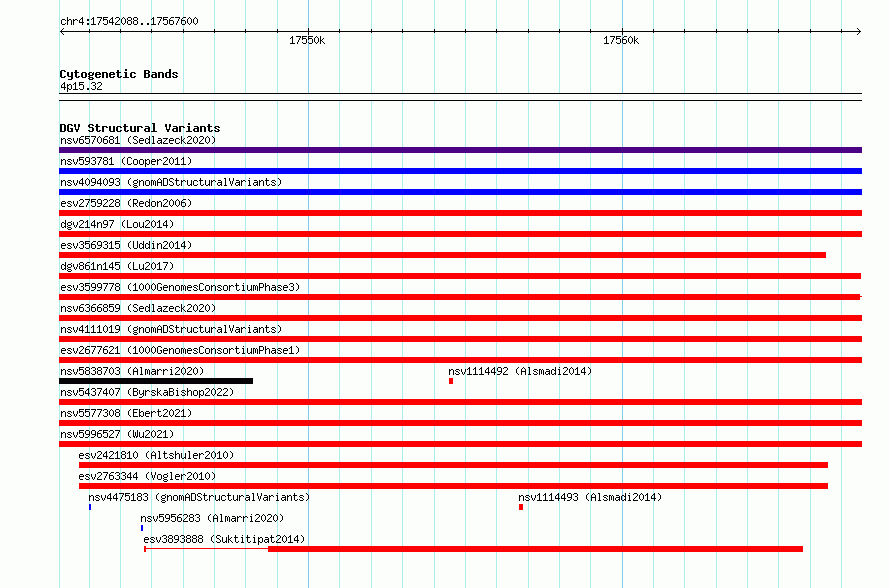The image size is (890, 588).
Task: Open esv2677621 (1000GenomesConsortiumPhase1) label
Action: click(x=180, y=350)
